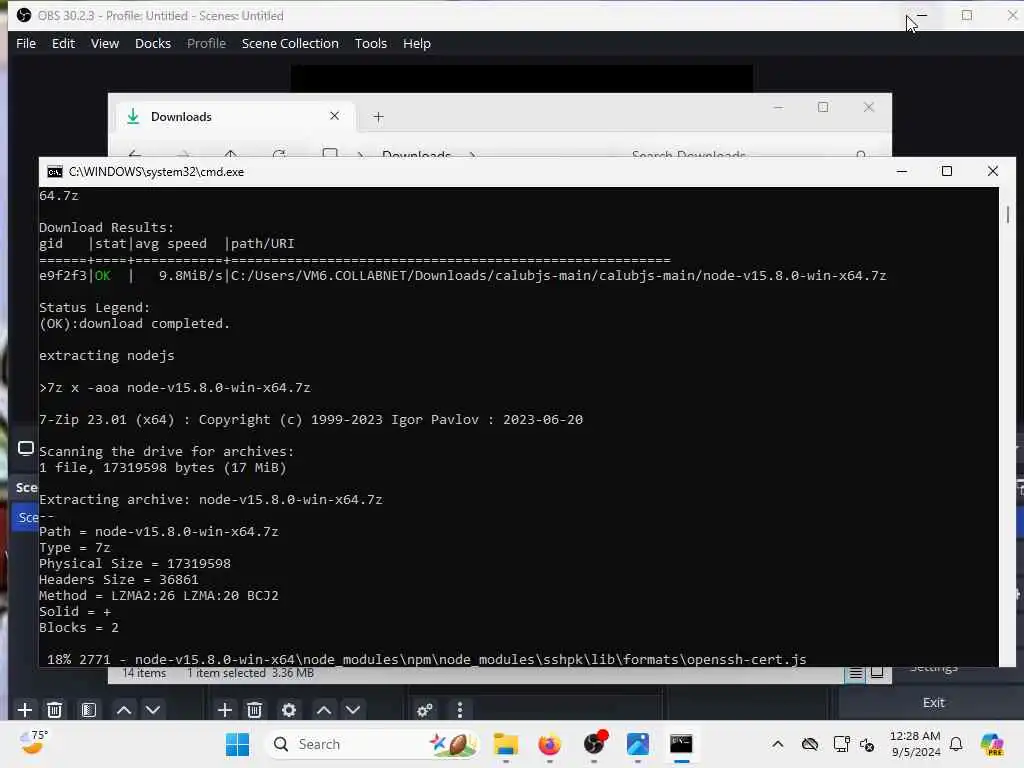Viewport: 1024px width, 768px height.
Task: Expand hidden system tray icons chevron
Action: pos(777,744)
